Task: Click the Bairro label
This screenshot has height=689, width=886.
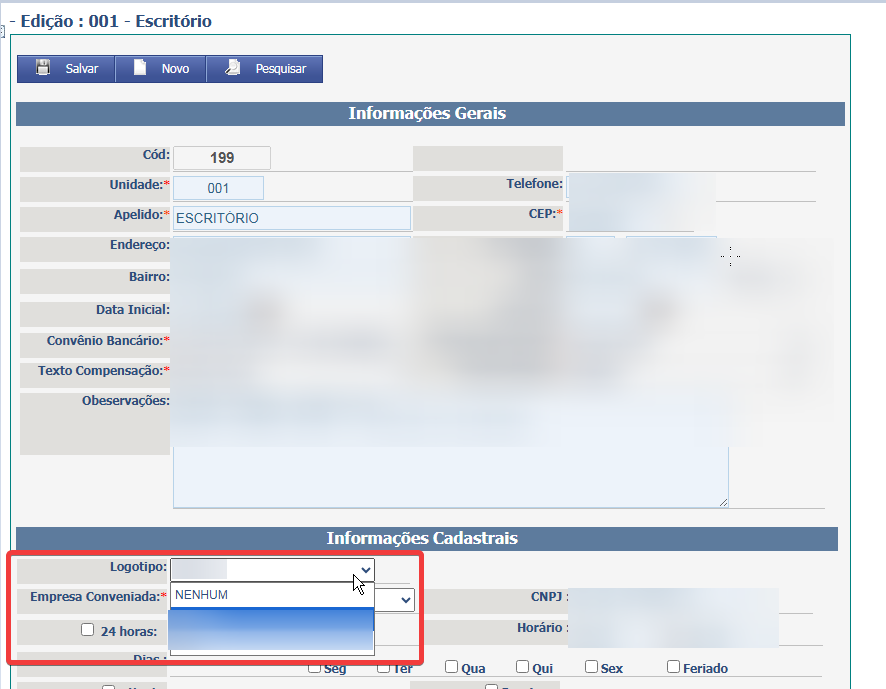Action: (149, 277)
